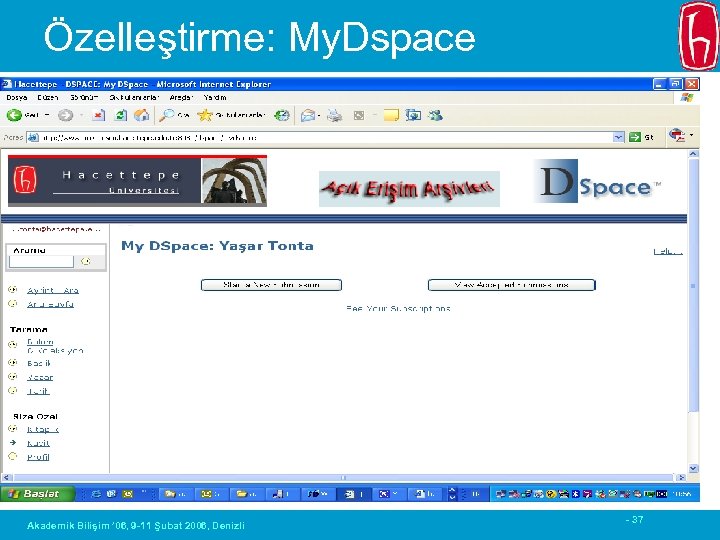
Task: Open the Görünüm menu
Action: point(84,97)
